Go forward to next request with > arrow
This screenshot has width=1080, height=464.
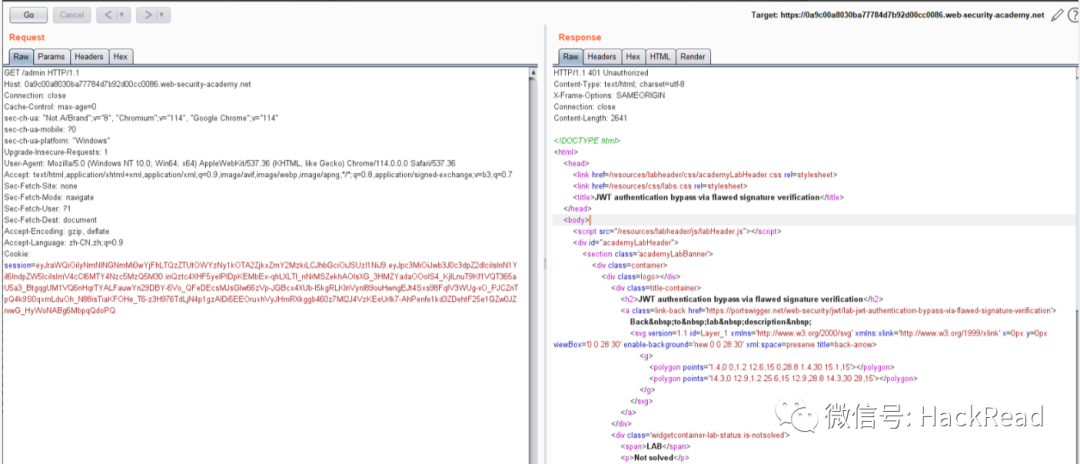tap(147, 14)
